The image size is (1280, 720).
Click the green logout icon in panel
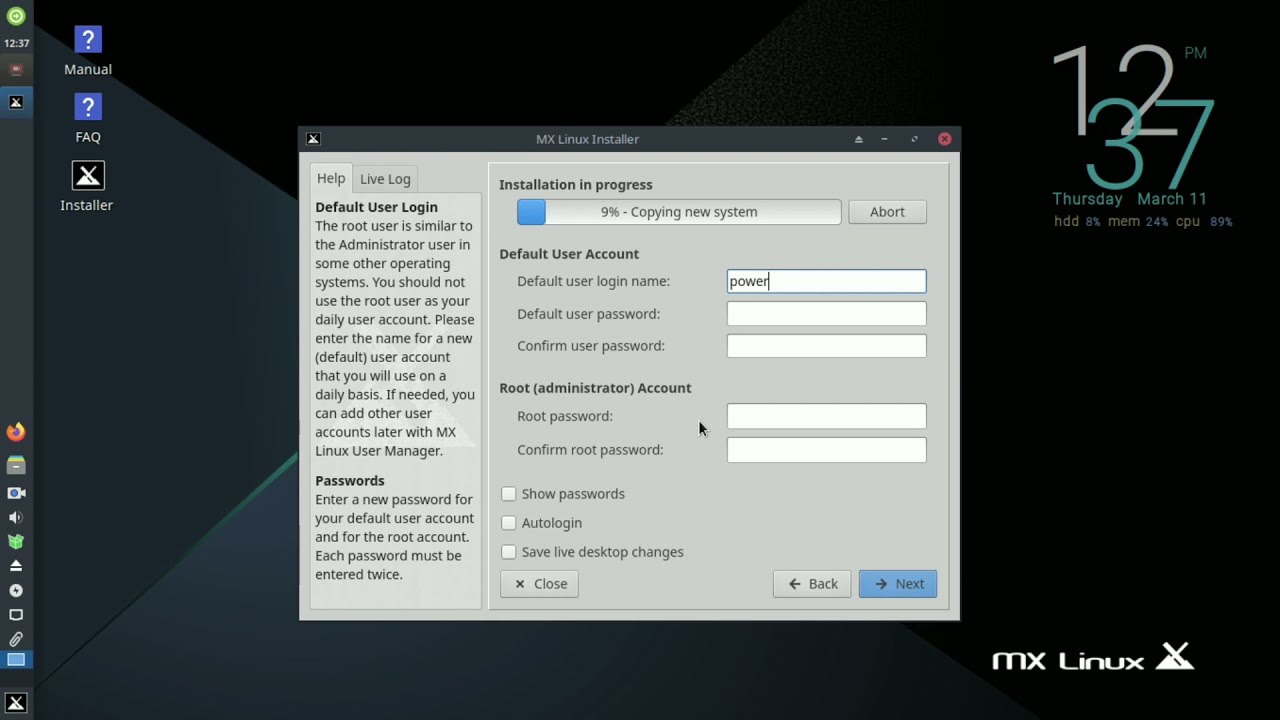point(16,16)
